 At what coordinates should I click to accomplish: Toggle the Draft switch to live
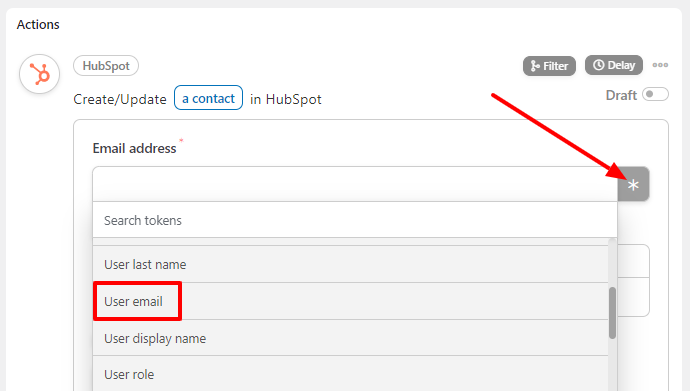[x=655, y=95]
